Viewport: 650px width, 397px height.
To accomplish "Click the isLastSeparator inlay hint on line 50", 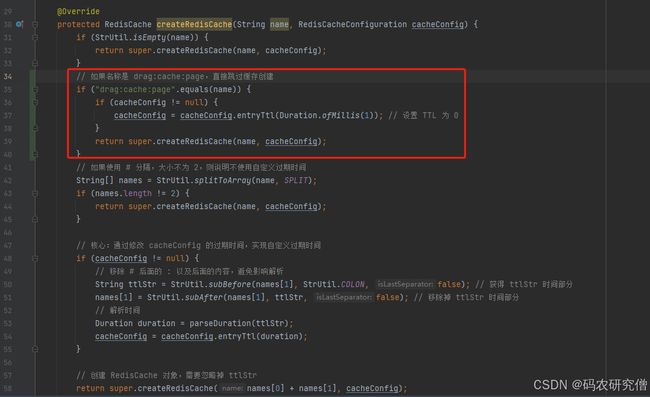I will coord(405,285).
